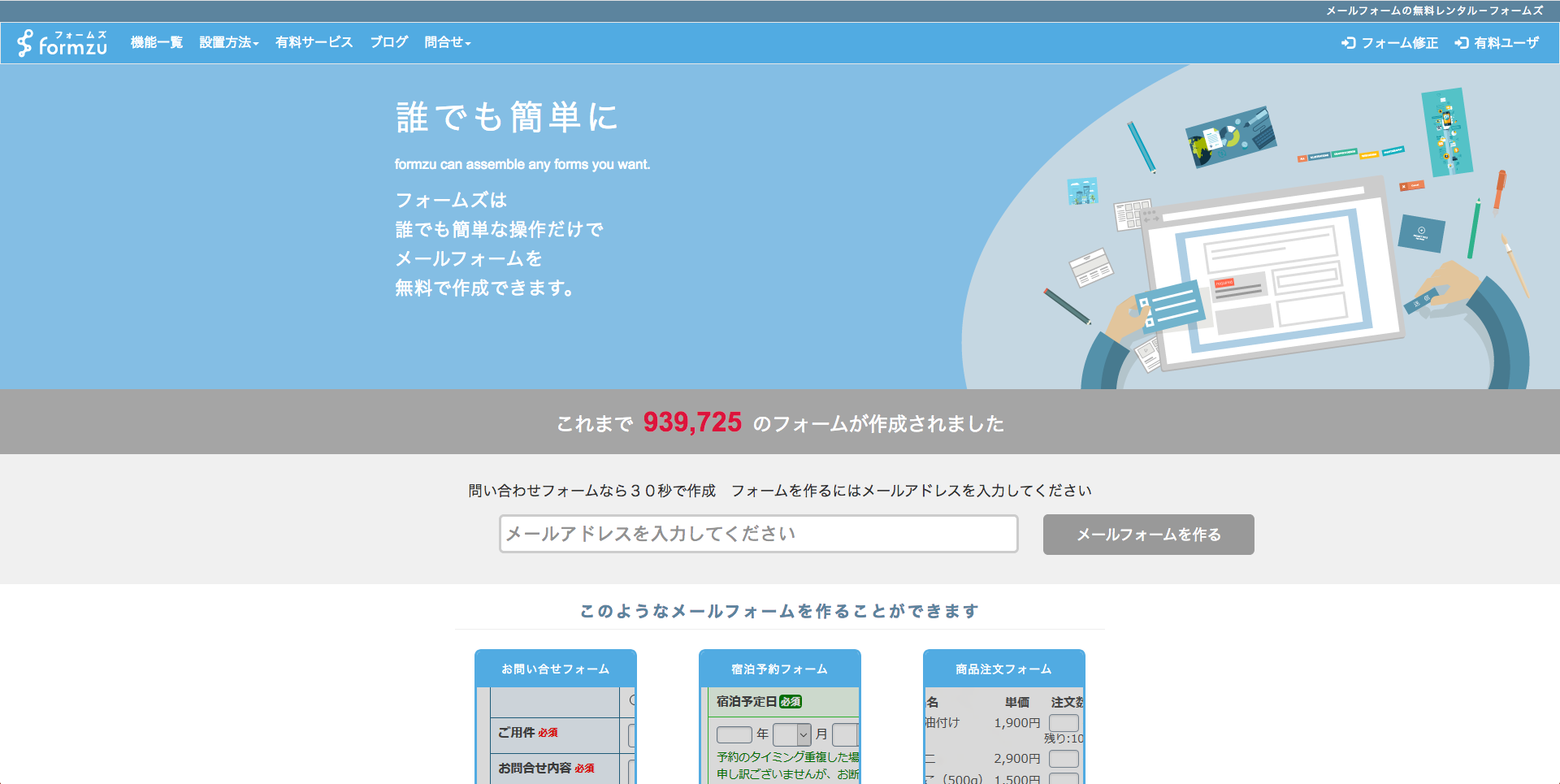
Task: Select 機能一覧 in the navigation bar
Action: pos(156,42)
